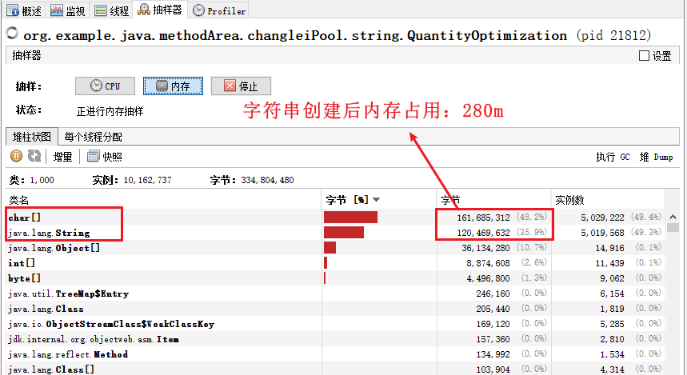Select the char[] class row
Viewport: 687px width, 375px height.
pyautogui.click(x=335, y=217)
